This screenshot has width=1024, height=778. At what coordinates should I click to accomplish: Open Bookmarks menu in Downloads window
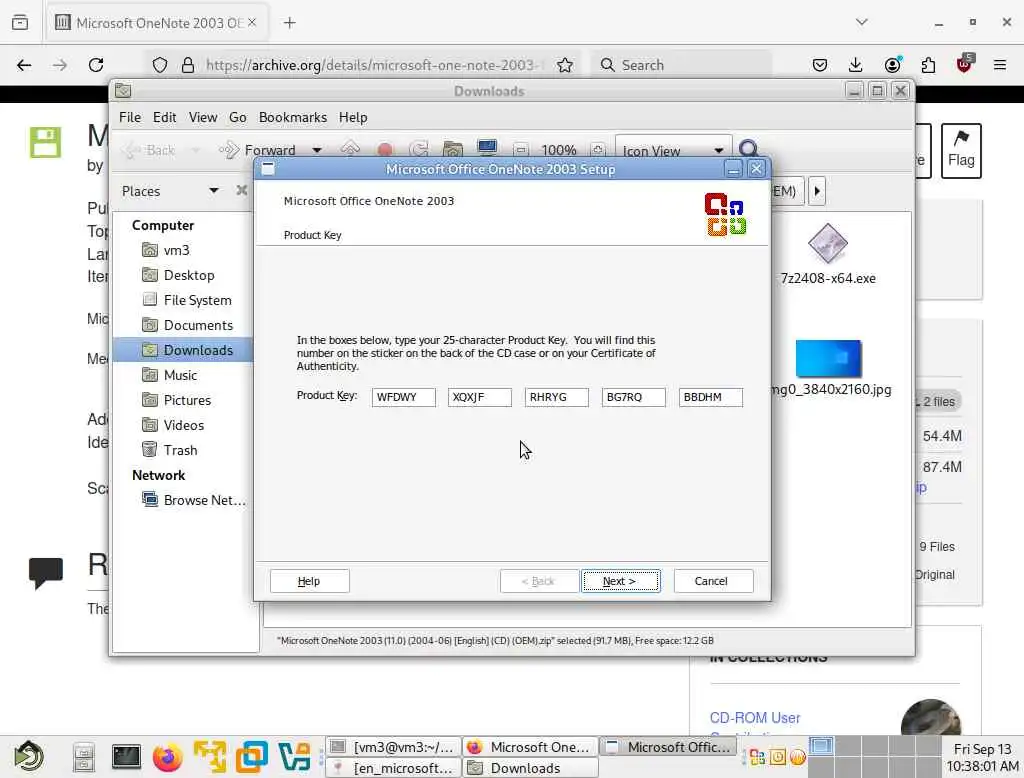point(293,118)
